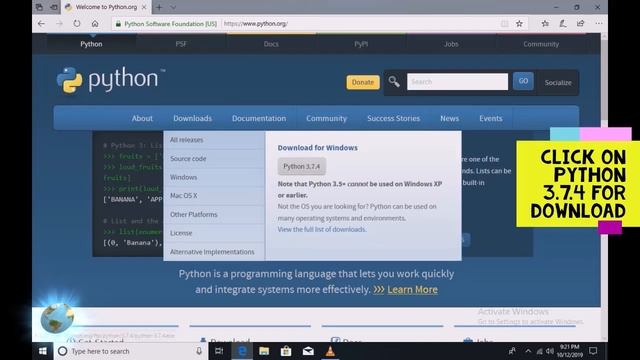Select License in Downloads menu

[x=214, y=233]
